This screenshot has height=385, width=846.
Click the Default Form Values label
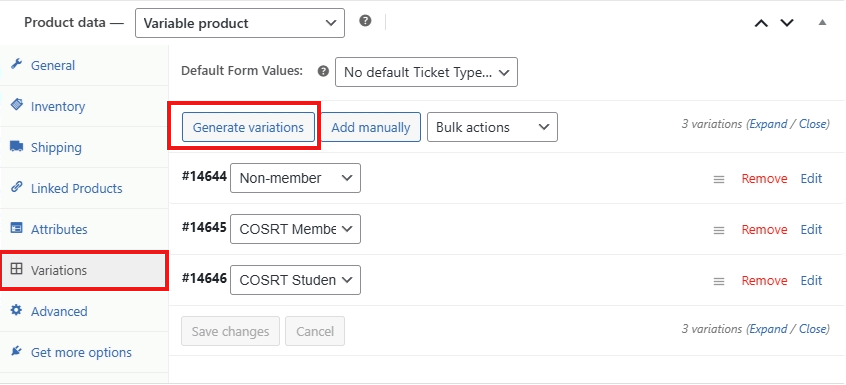(242, 71)
